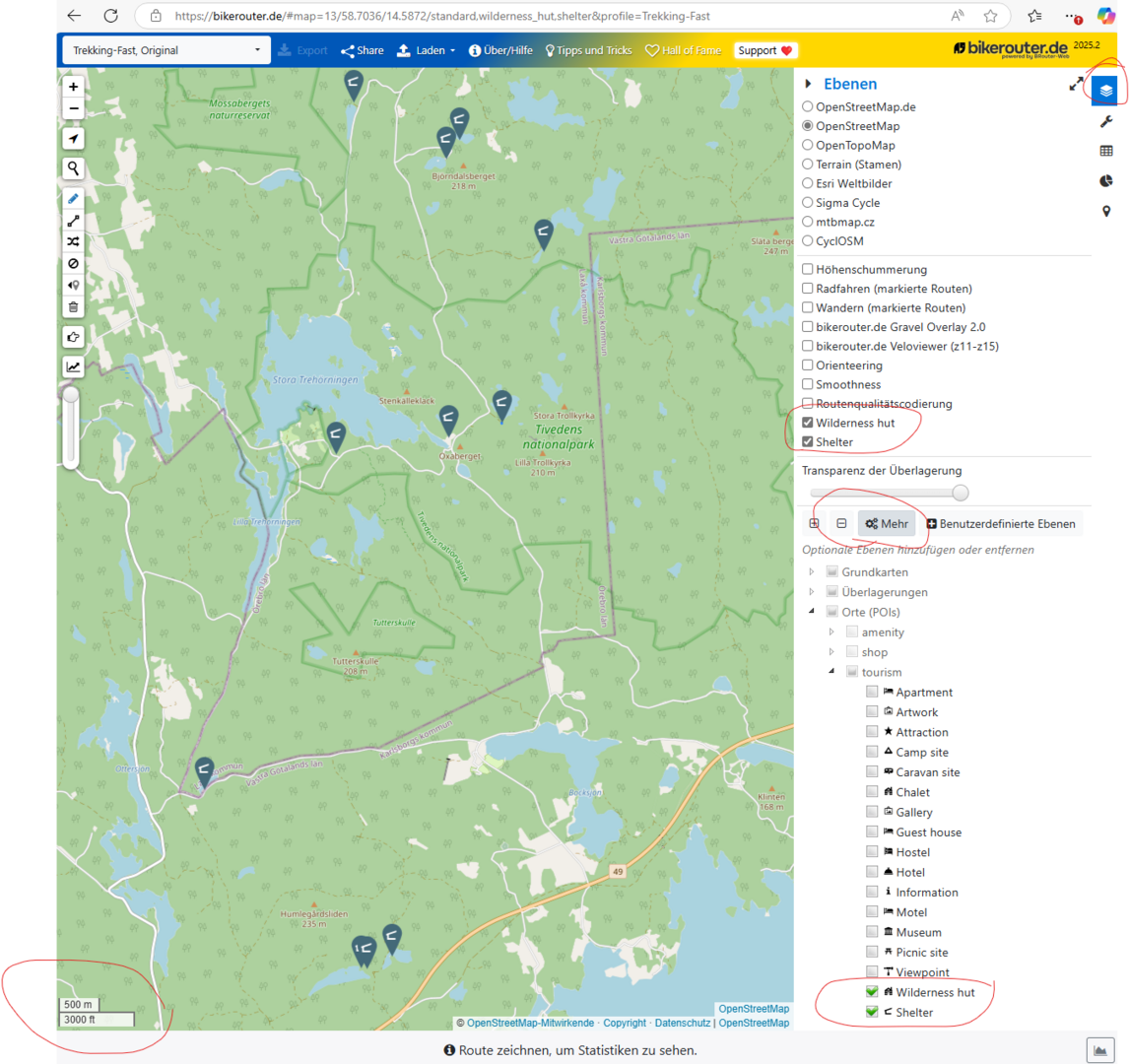The height and width of the screenshot is (1064, 1129).
Task: Check the Camp site tree checkbox
Action: 872,753
